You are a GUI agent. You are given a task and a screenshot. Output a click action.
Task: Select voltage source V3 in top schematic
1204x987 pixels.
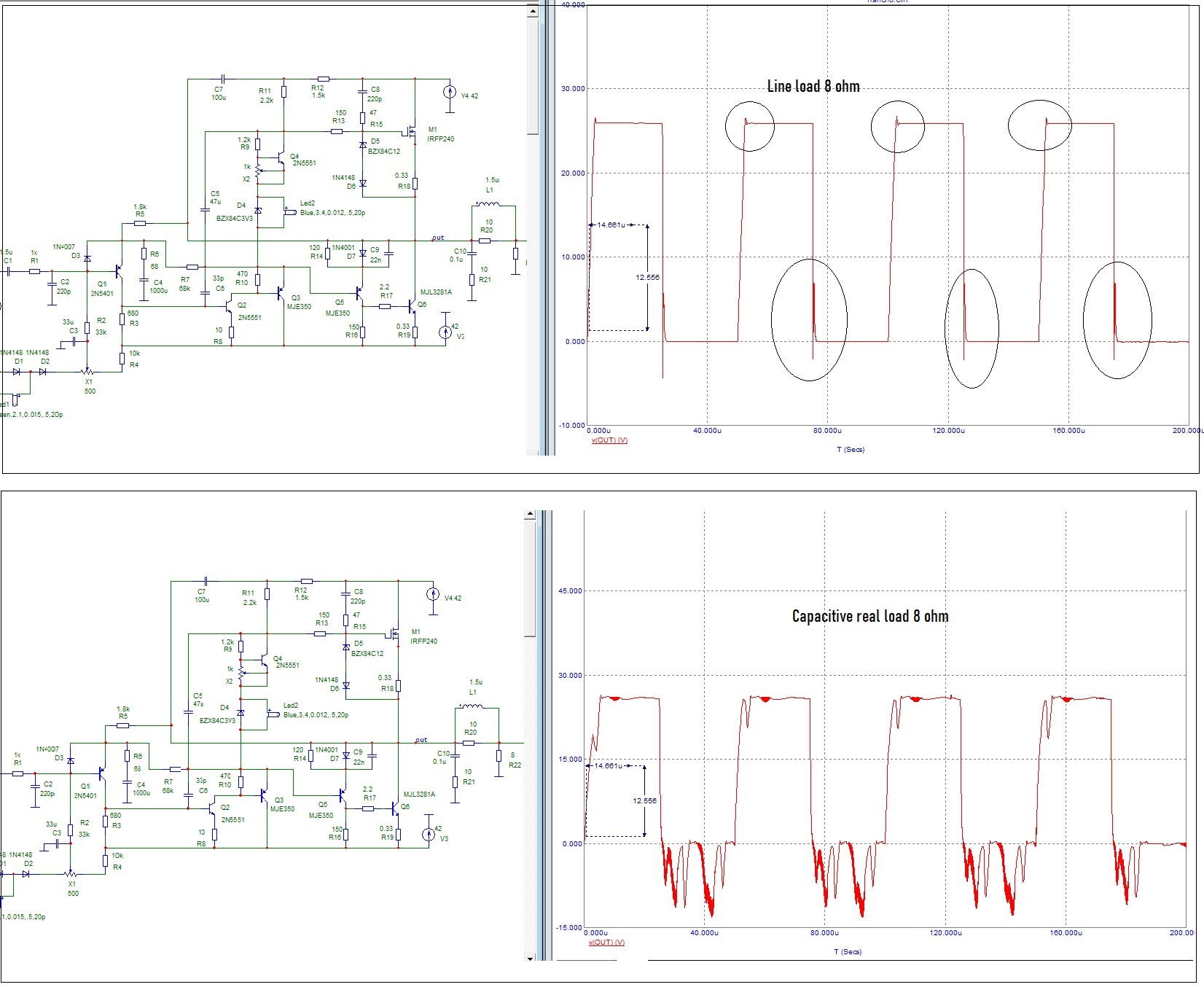(x=445, y=332)
